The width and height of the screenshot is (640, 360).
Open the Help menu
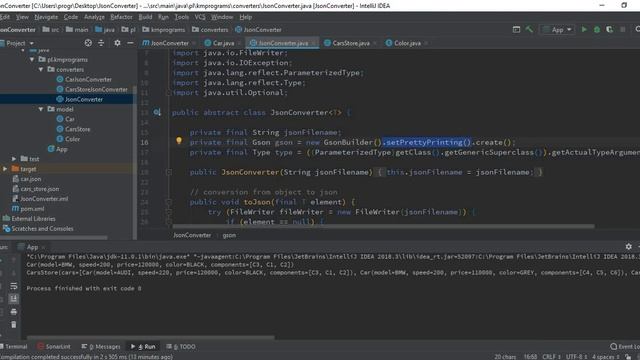[246, 17]
